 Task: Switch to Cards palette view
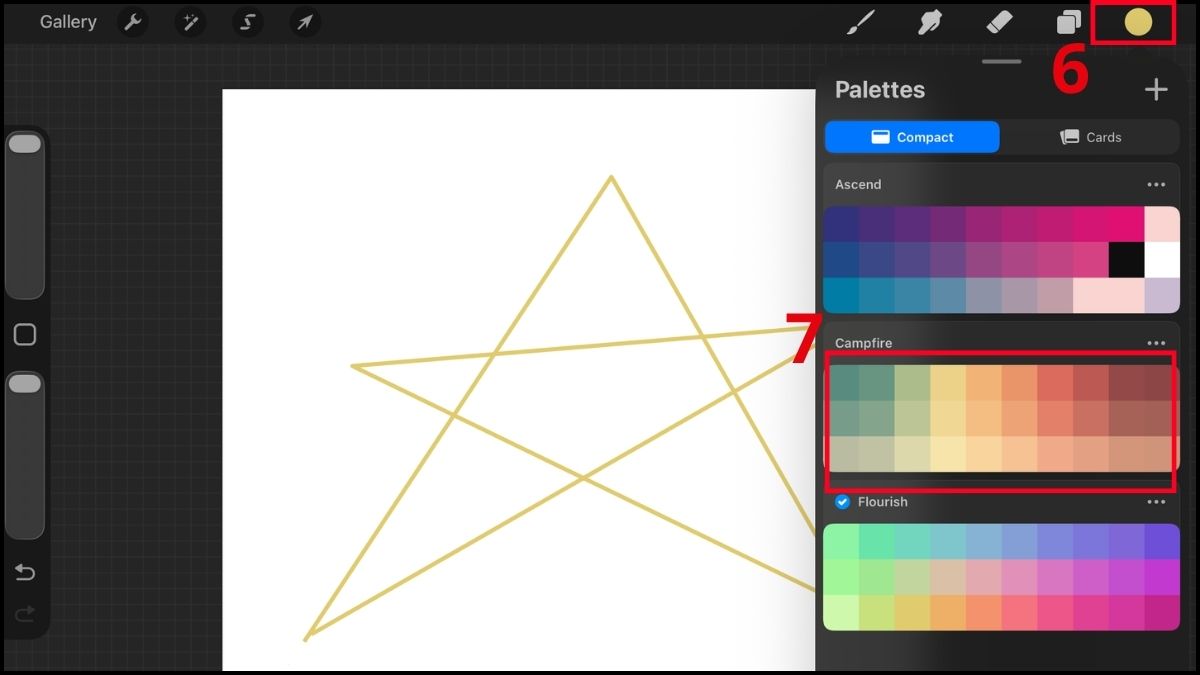1090,137
